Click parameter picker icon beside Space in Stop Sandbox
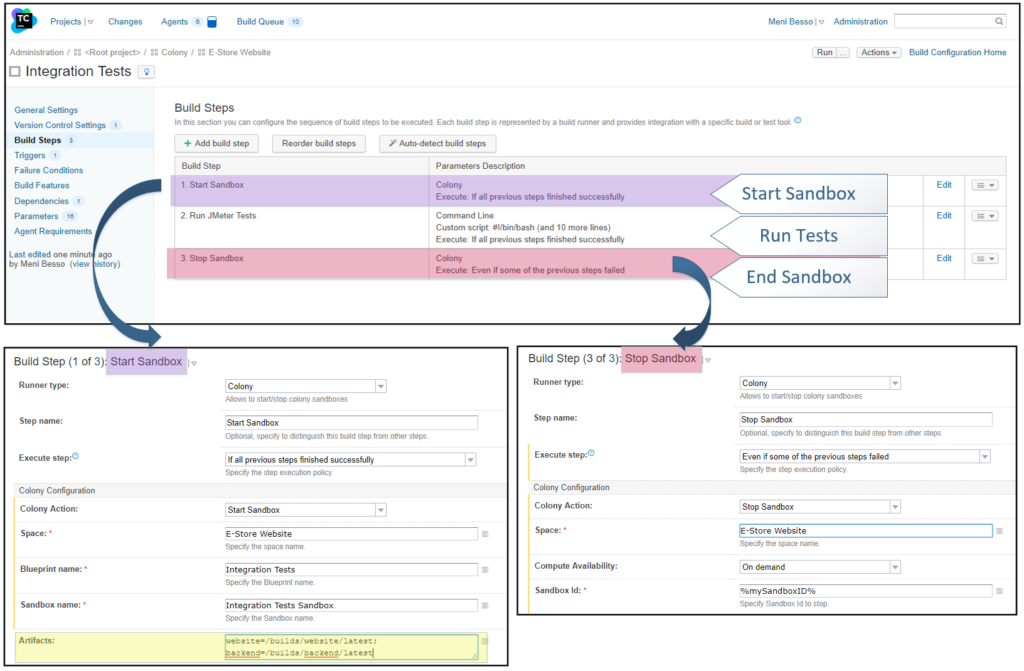Viewport: 1024px width, 671px height. coord(999,531)
